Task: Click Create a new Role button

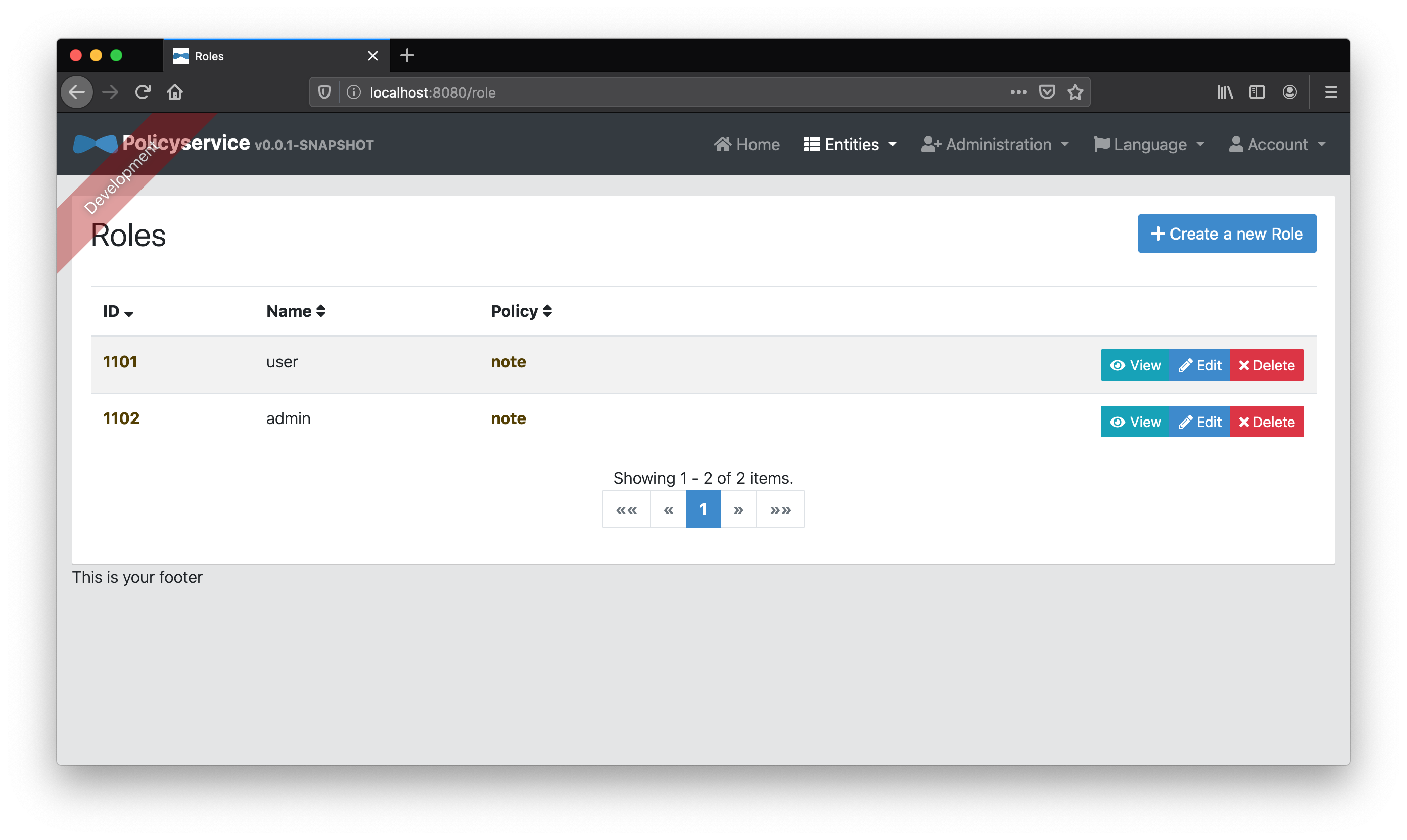Action: [1227, 233]
